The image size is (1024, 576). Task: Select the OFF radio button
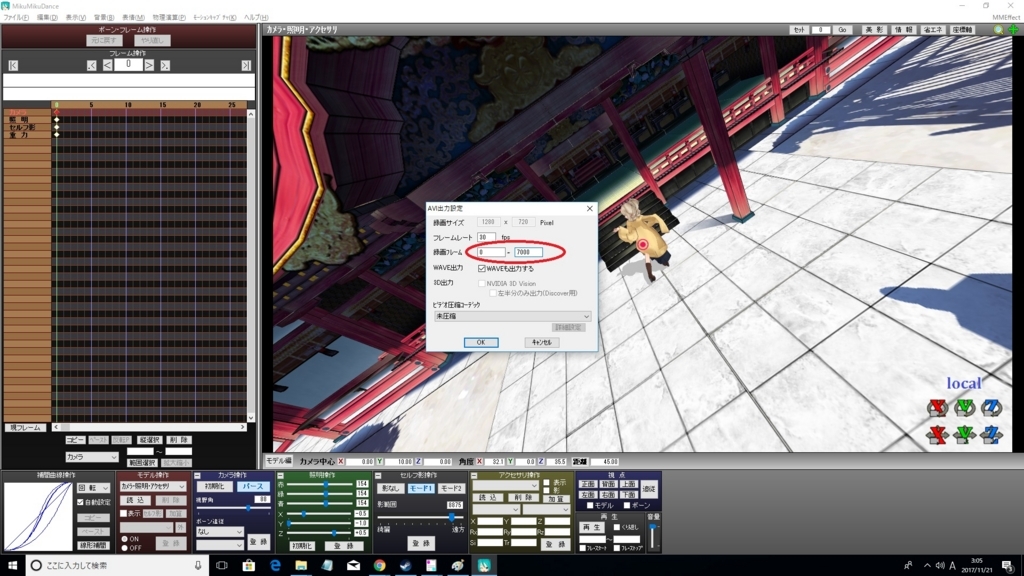(x=124, y=548)
